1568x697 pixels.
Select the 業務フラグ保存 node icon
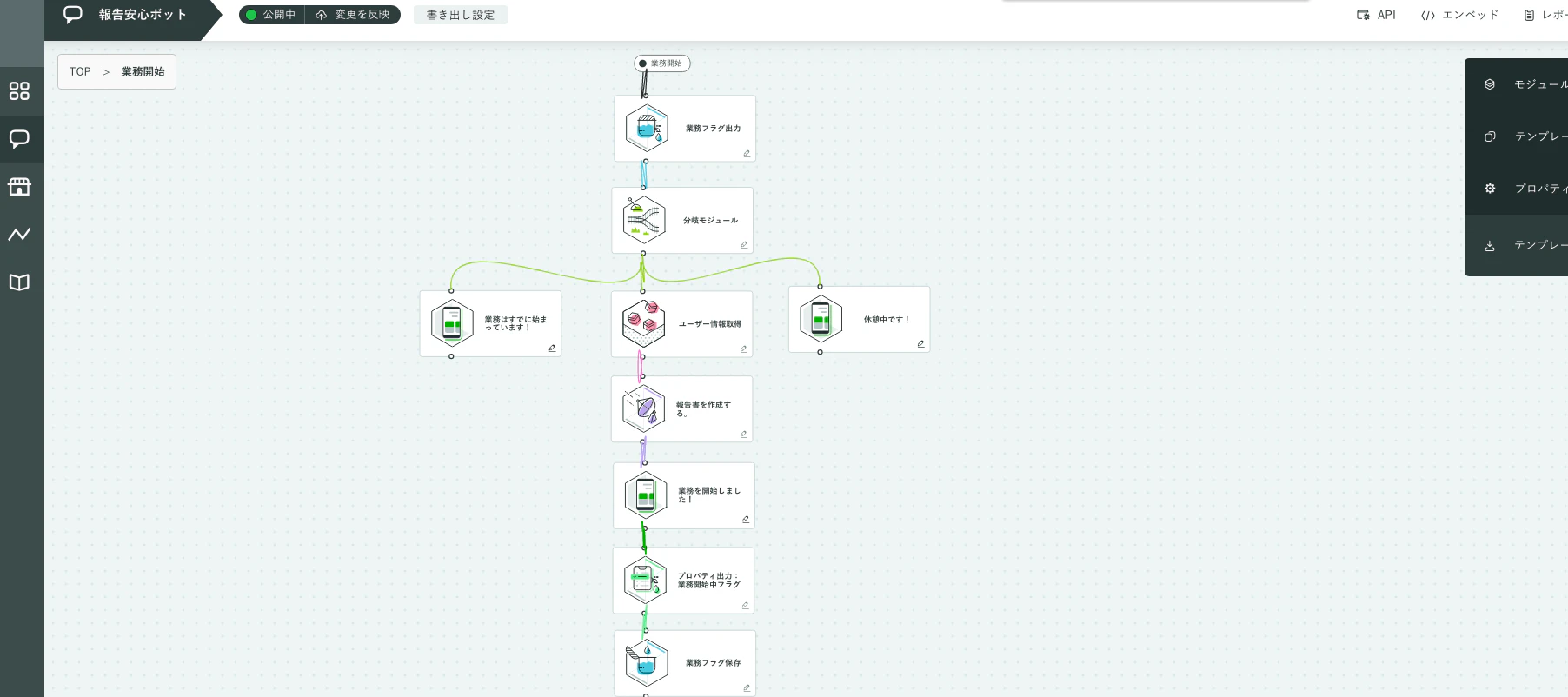pyautogui.click(x=647, y=662)
